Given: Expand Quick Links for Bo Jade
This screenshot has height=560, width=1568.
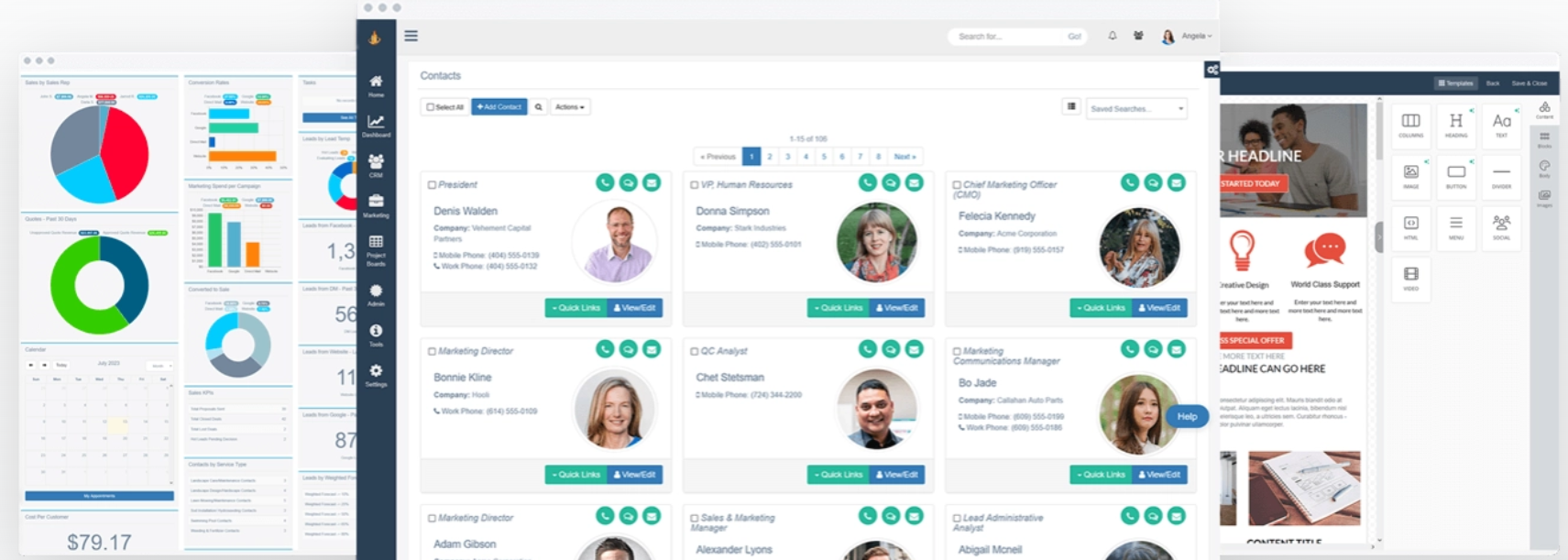Looking at the screenshot, I should point(1101,475).
